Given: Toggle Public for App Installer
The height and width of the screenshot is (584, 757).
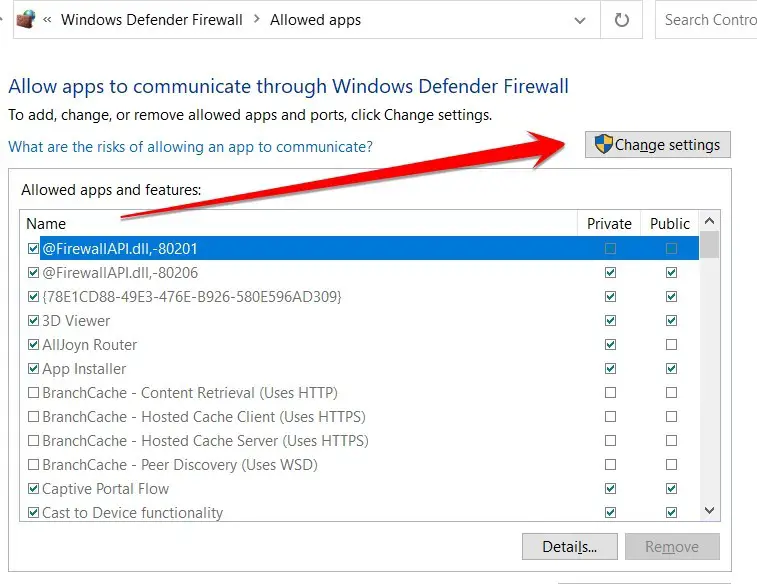Looking at the screenshot, I should click(671, 369).
